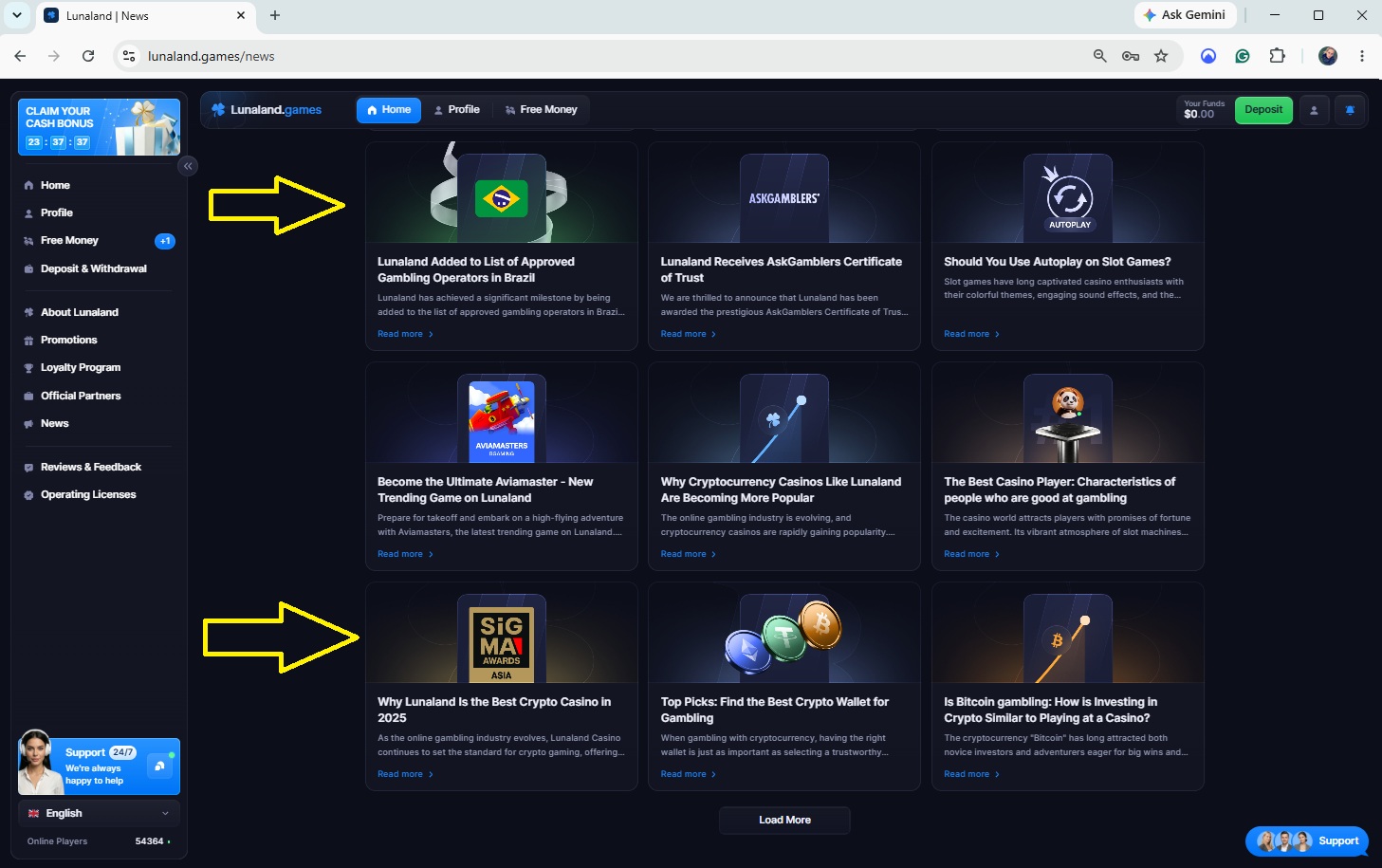Viewport: 1382px width, 868px height.
Task: Click the Free Money icon in sidebar
Action: pos(28,241)
